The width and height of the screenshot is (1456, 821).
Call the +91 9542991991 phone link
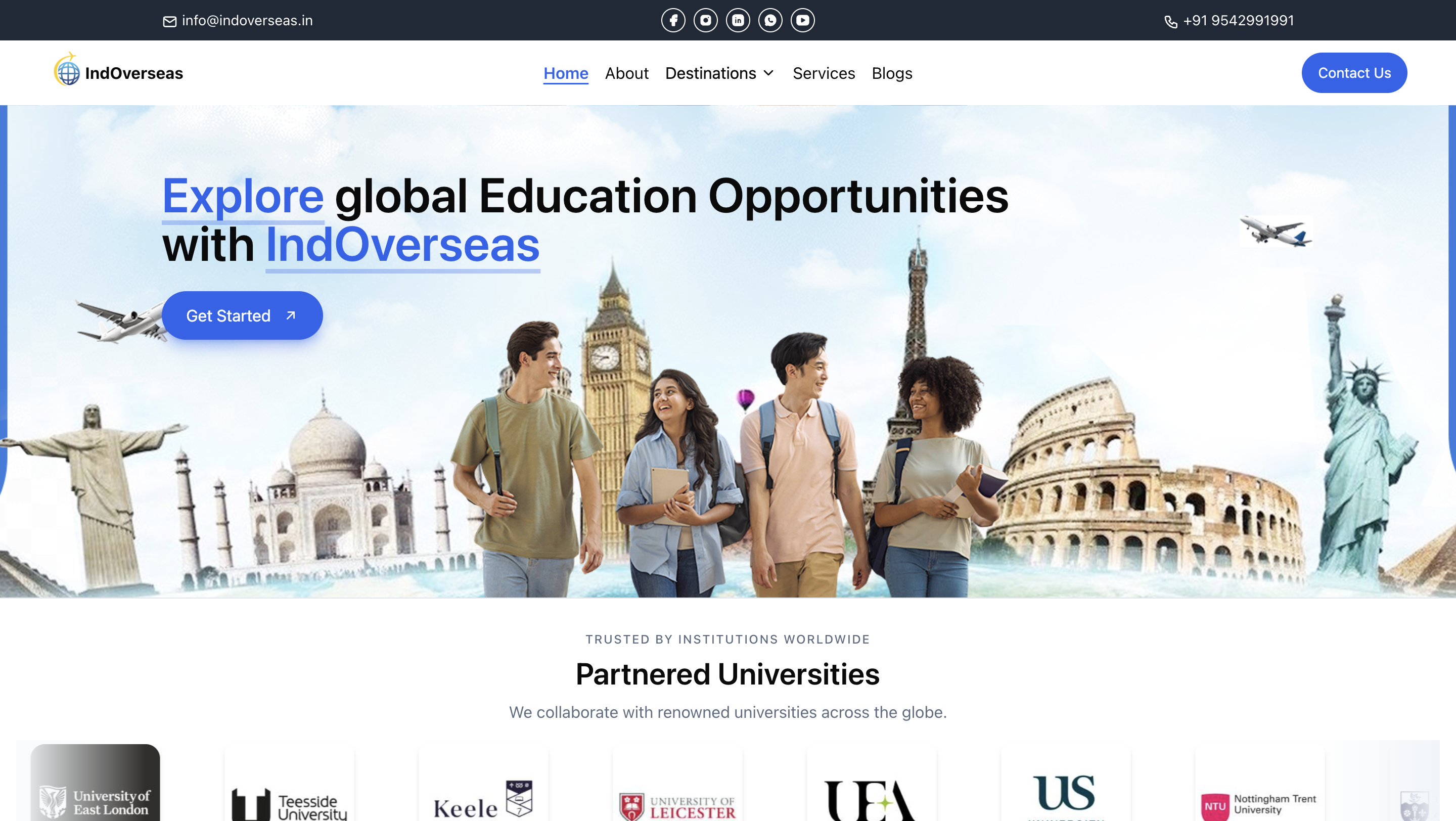tap(1238, 21)
